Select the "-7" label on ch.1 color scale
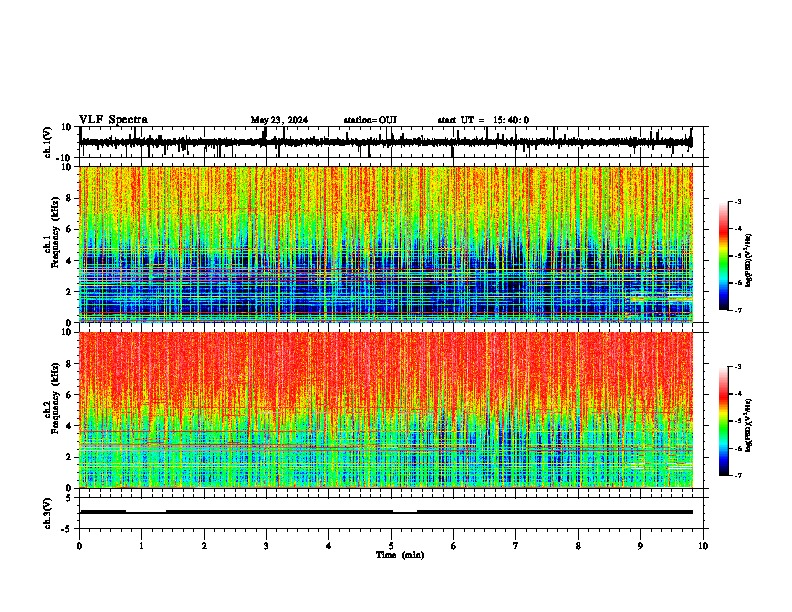792x612 pixels. click(738, 310)
